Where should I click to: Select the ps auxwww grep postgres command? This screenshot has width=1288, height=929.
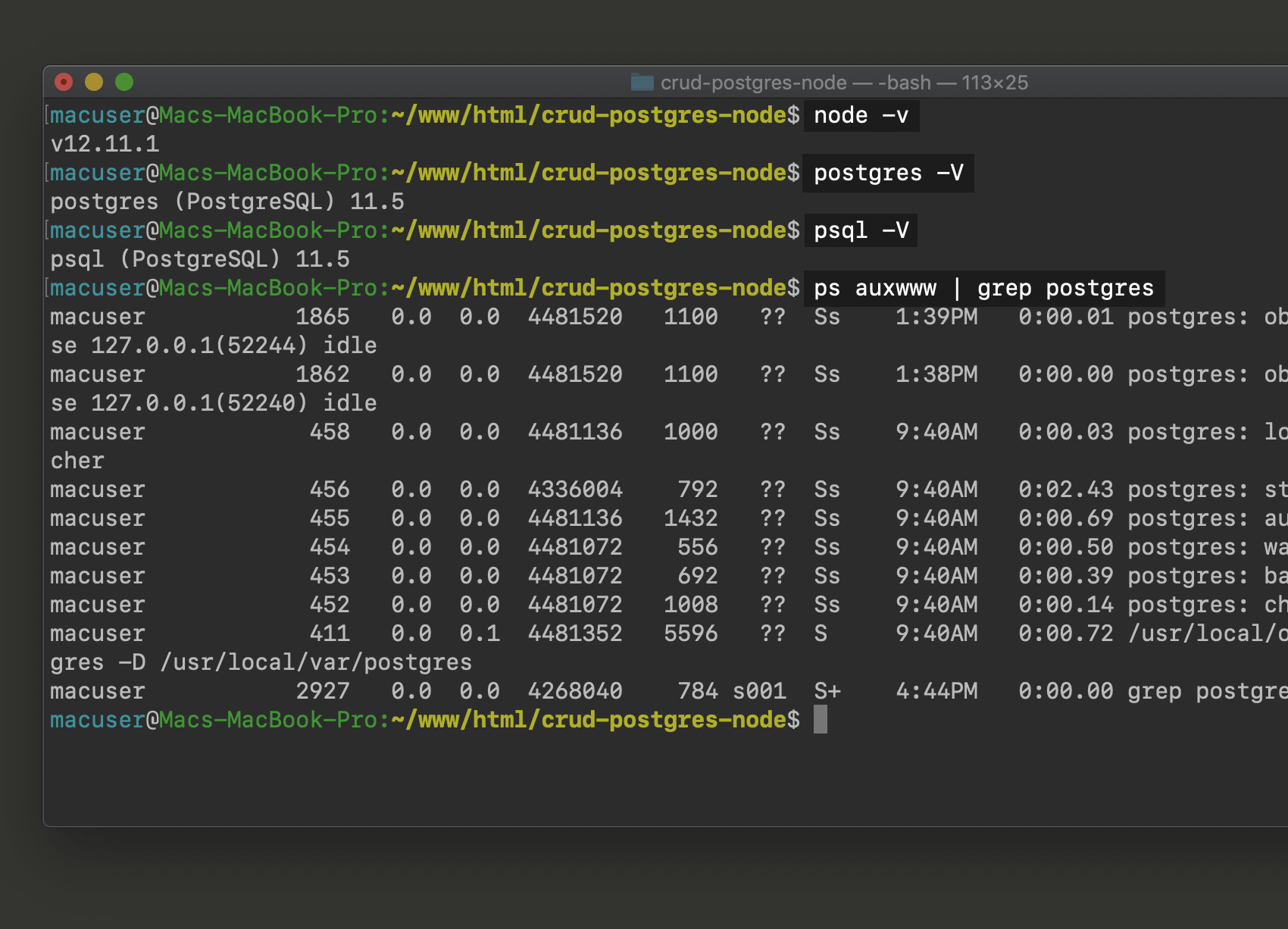[x=983, y=288]
